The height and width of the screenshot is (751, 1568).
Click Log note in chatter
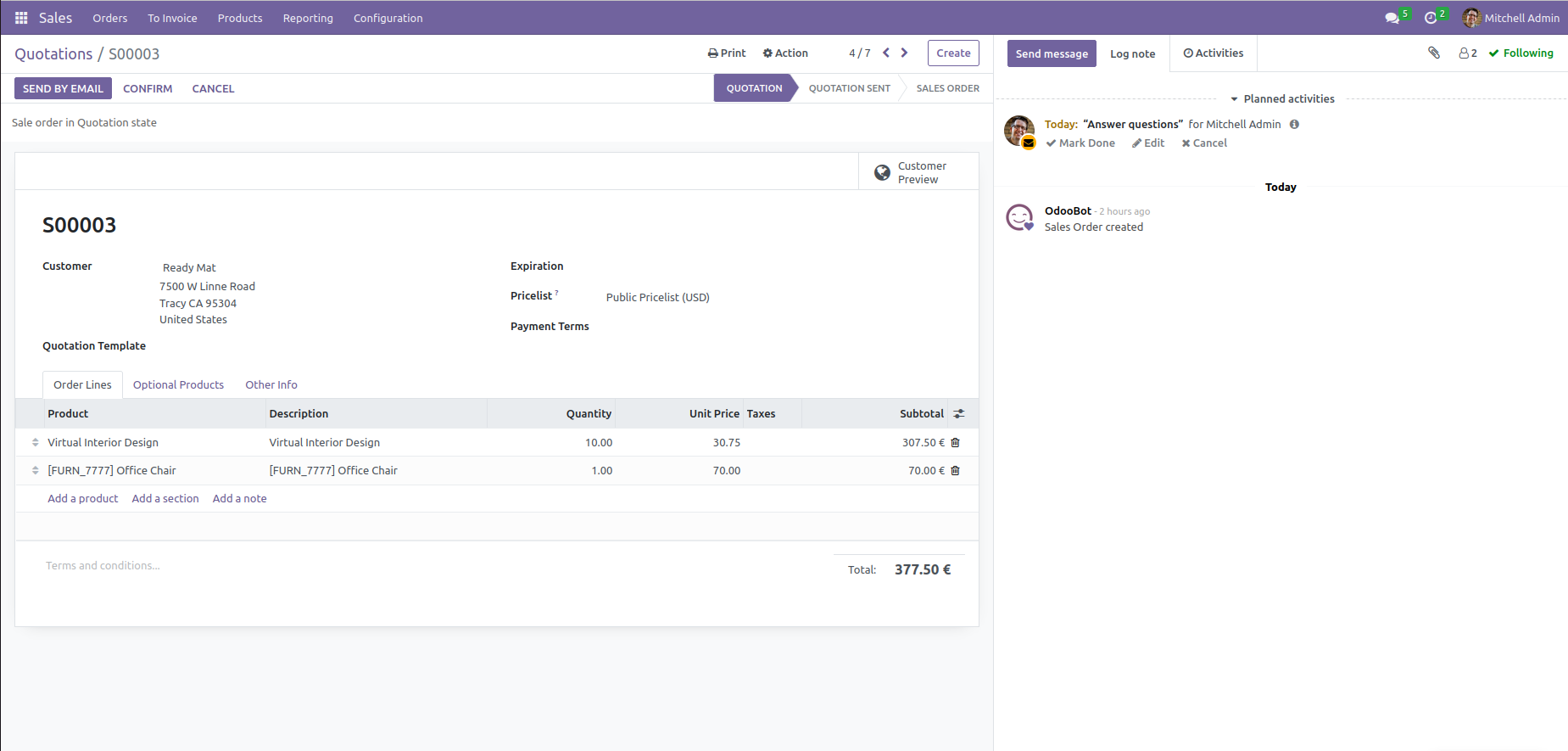point(1133,53)
